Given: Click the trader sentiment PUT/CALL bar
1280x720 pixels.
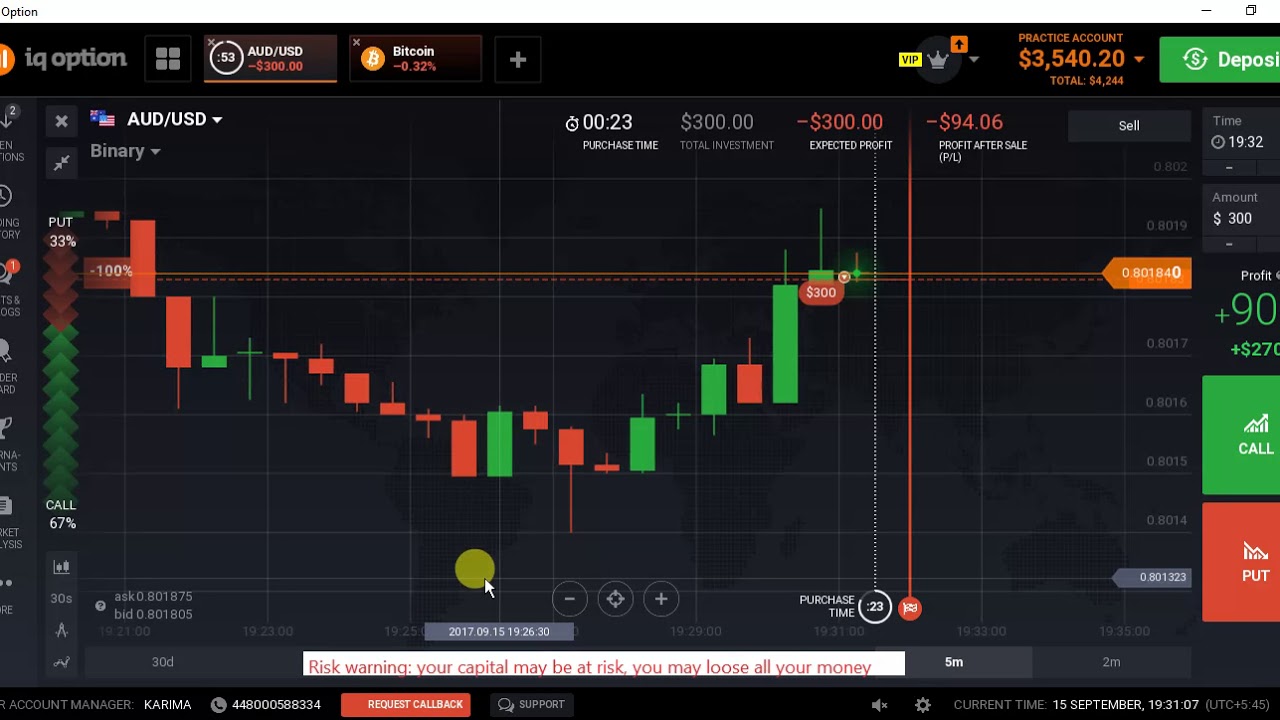Looking at the screenshot, I should 61,372.
